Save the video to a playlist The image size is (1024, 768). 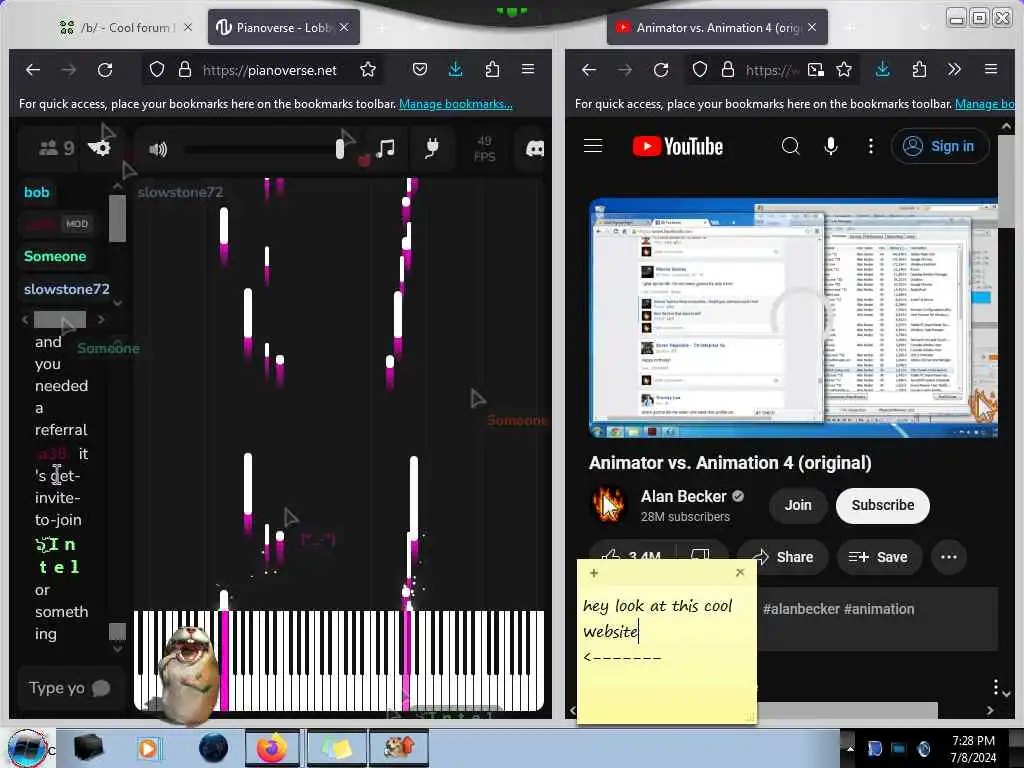878,557
